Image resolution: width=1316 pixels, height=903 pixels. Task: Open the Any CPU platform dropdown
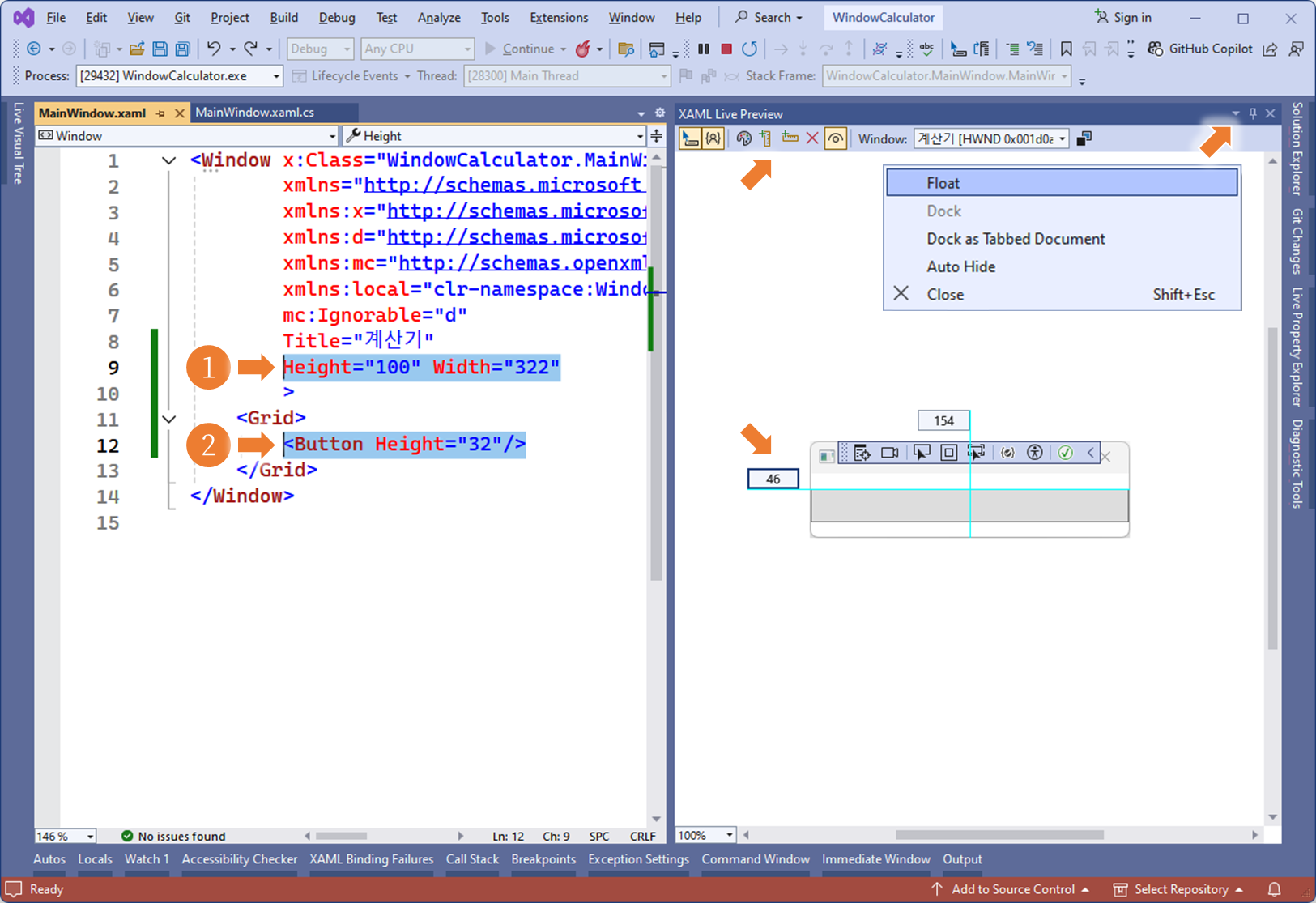pyautogui.click(x=417, y=49)
